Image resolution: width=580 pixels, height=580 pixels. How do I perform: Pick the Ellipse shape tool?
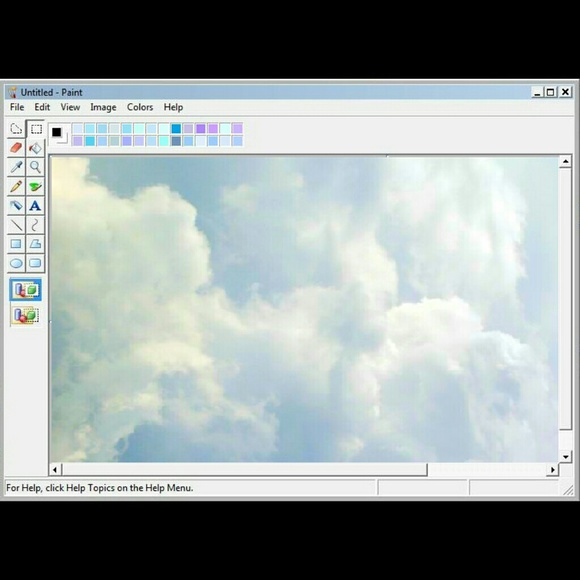[x=16, y=263]
